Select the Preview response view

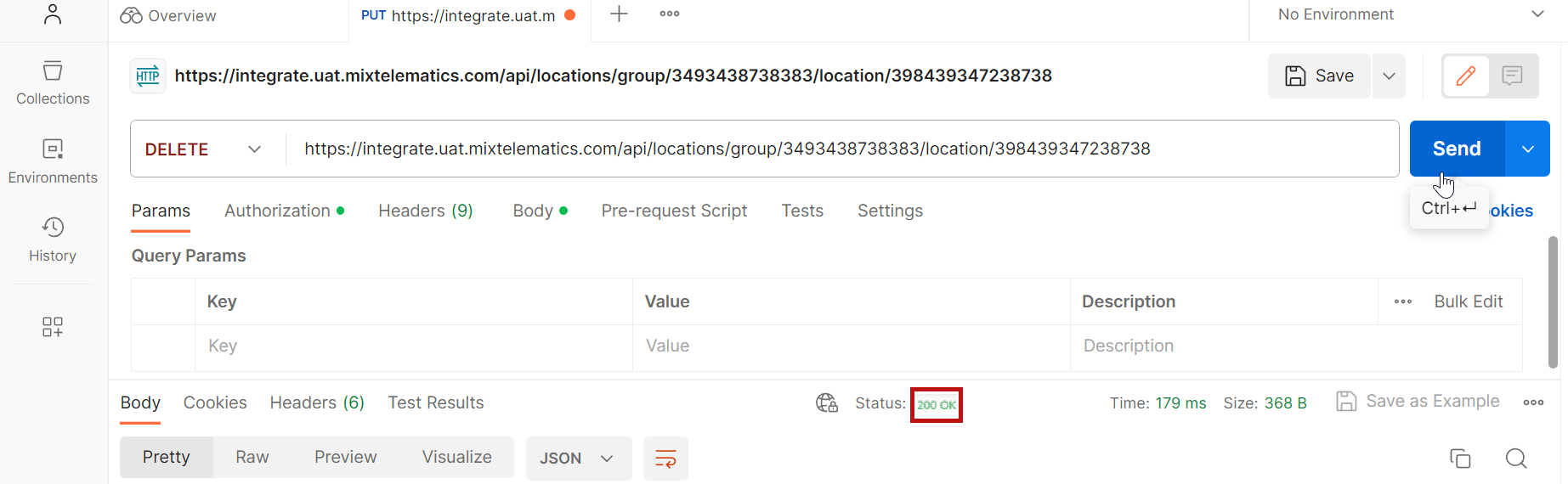coord(346,457)
